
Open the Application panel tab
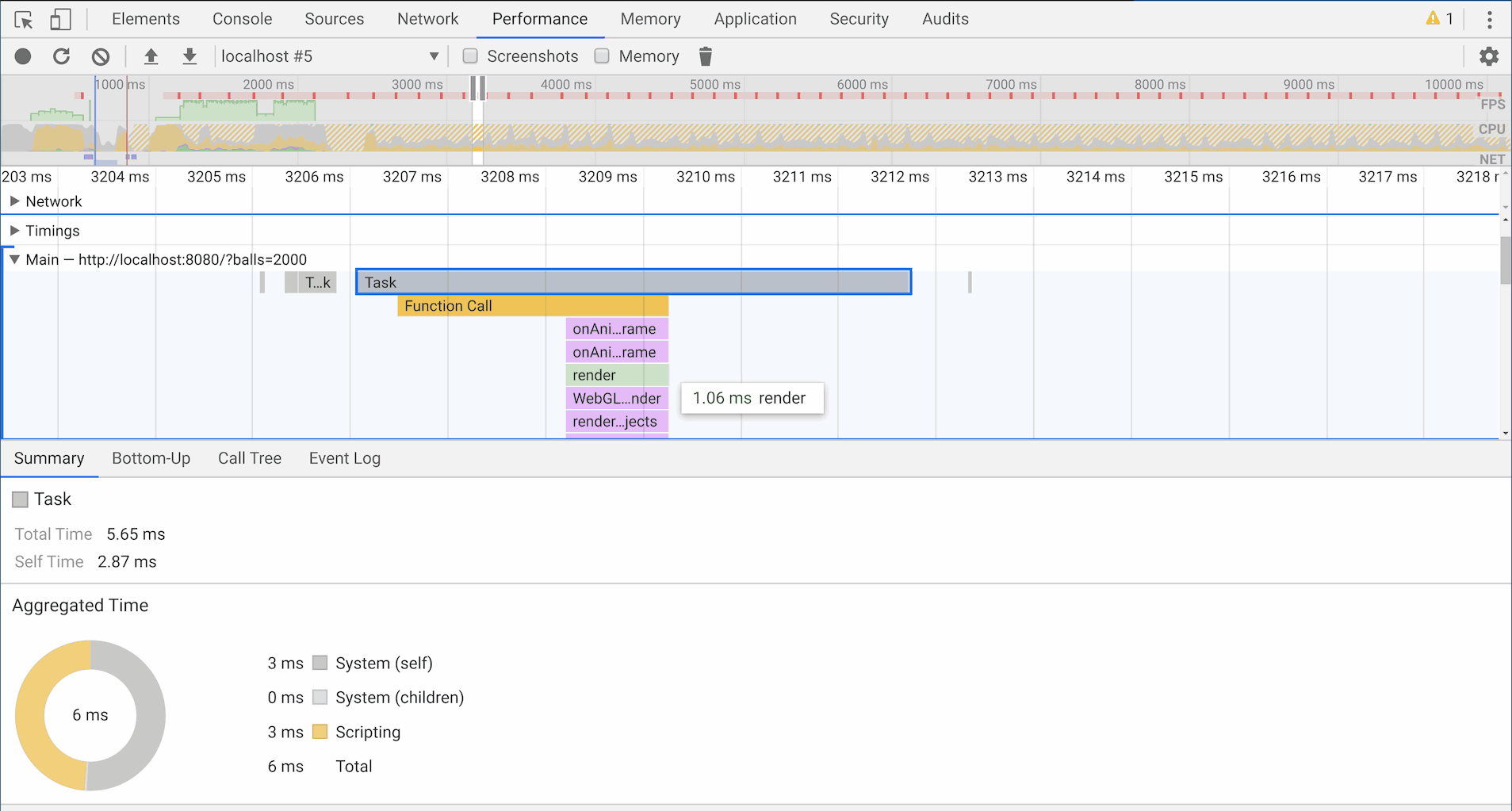pos(756,19)
